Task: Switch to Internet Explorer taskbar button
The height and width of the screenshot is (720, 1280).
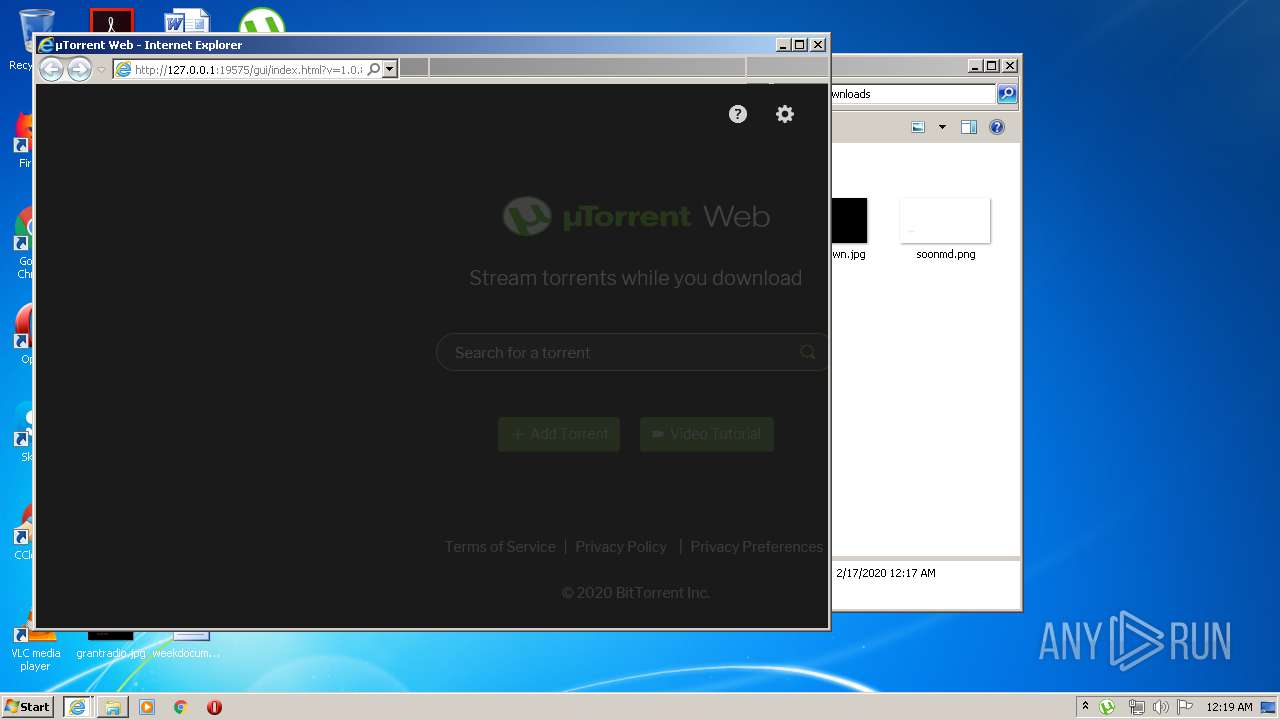Action: 77,707
